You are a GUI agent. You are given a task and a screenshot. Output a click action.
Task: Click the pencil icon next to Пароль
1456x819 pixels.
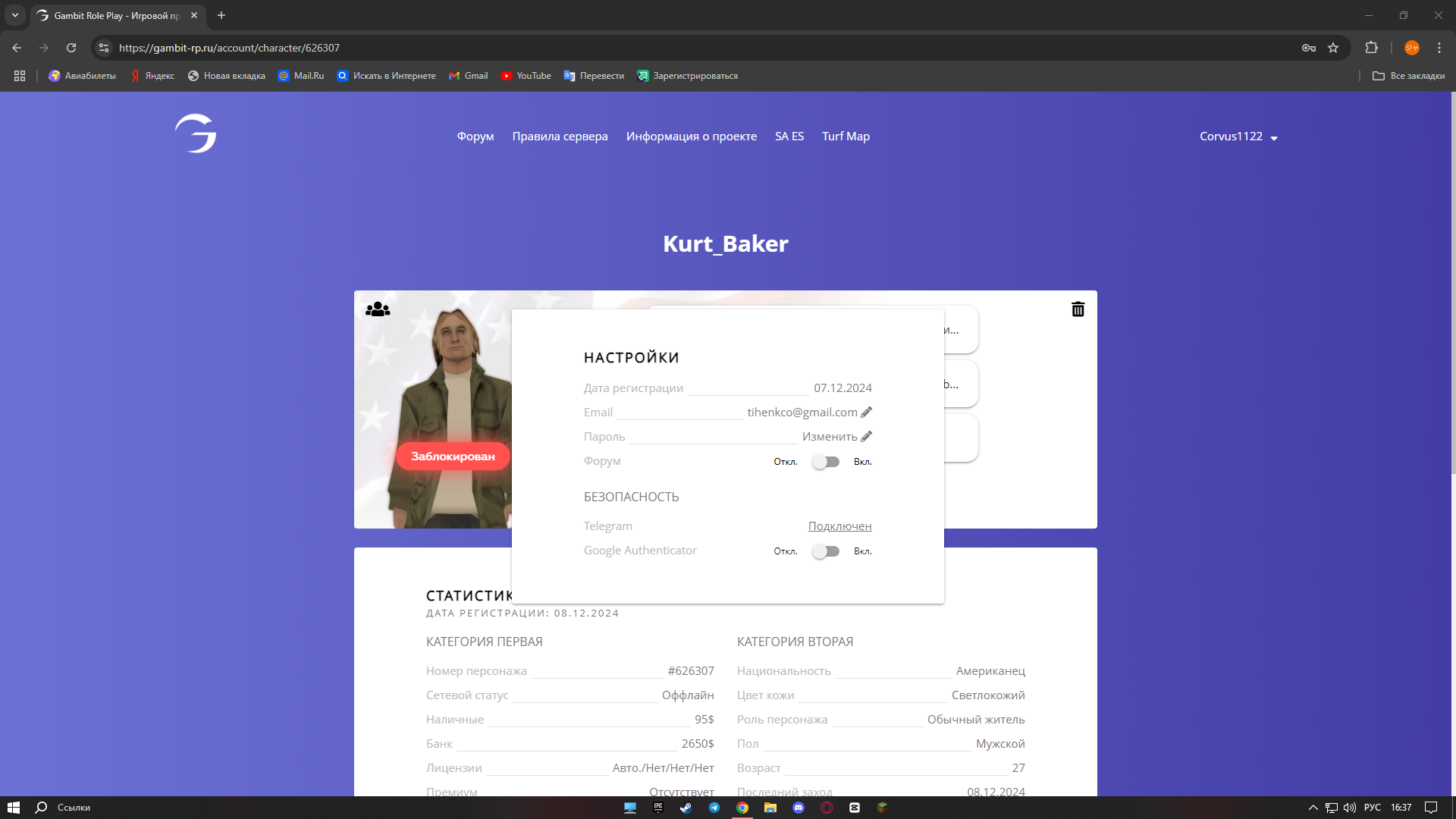point(866,436)
